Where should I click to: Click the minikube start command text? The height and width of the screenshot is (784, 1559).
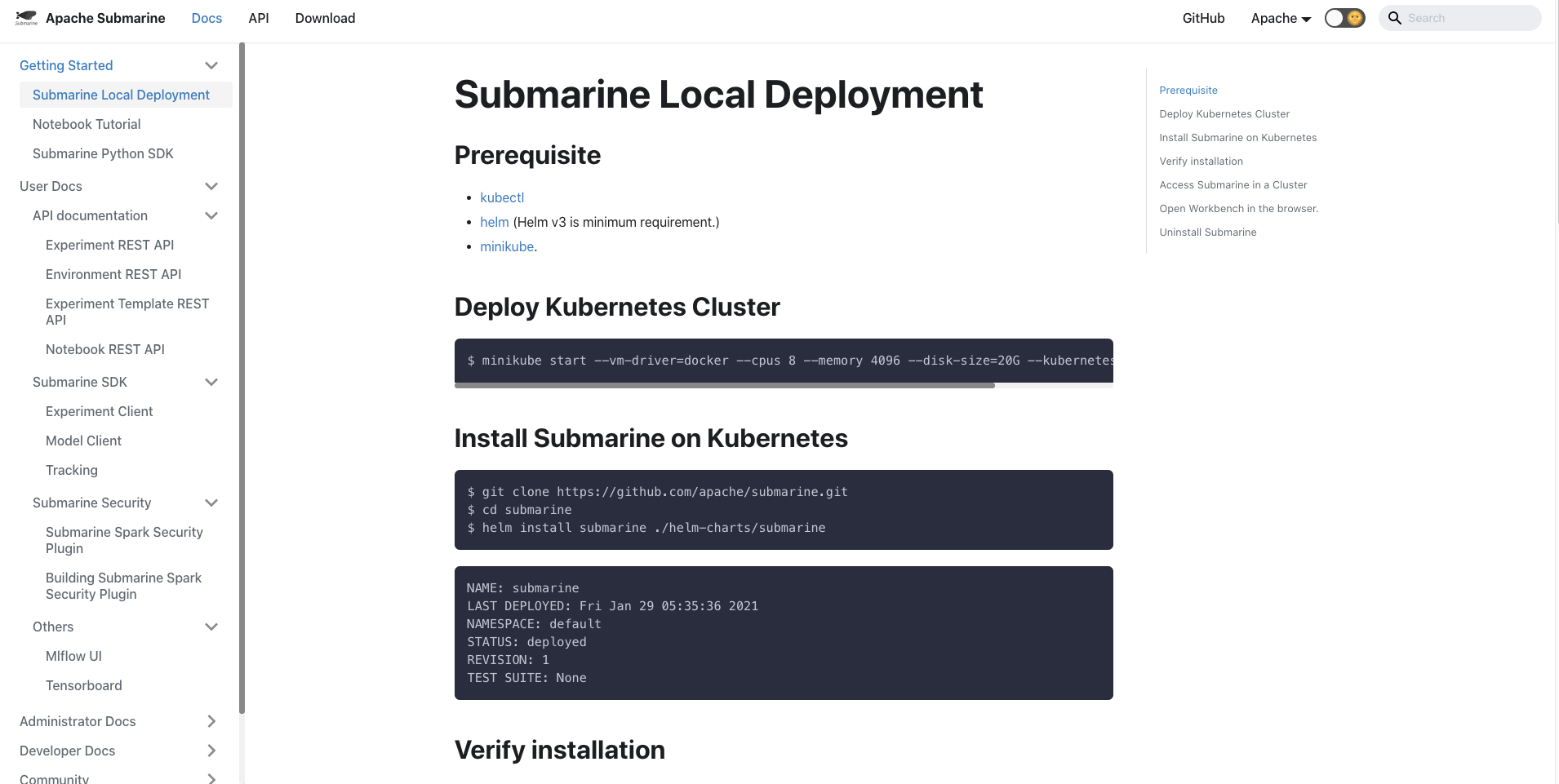(789, 361)
